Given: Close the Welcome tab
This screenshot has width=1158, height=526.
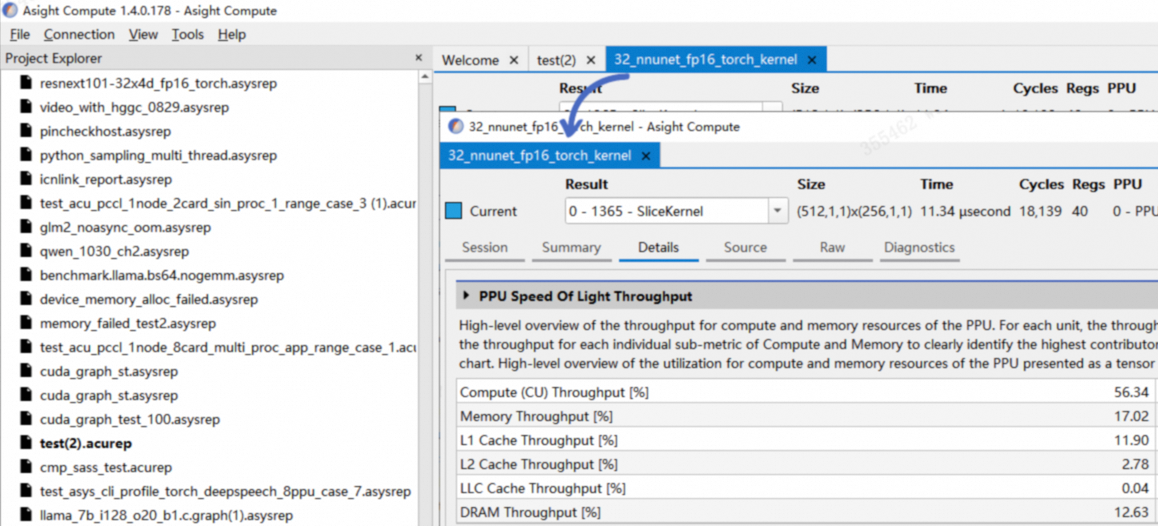Looking at the screenshot, I should coord(515,61).
